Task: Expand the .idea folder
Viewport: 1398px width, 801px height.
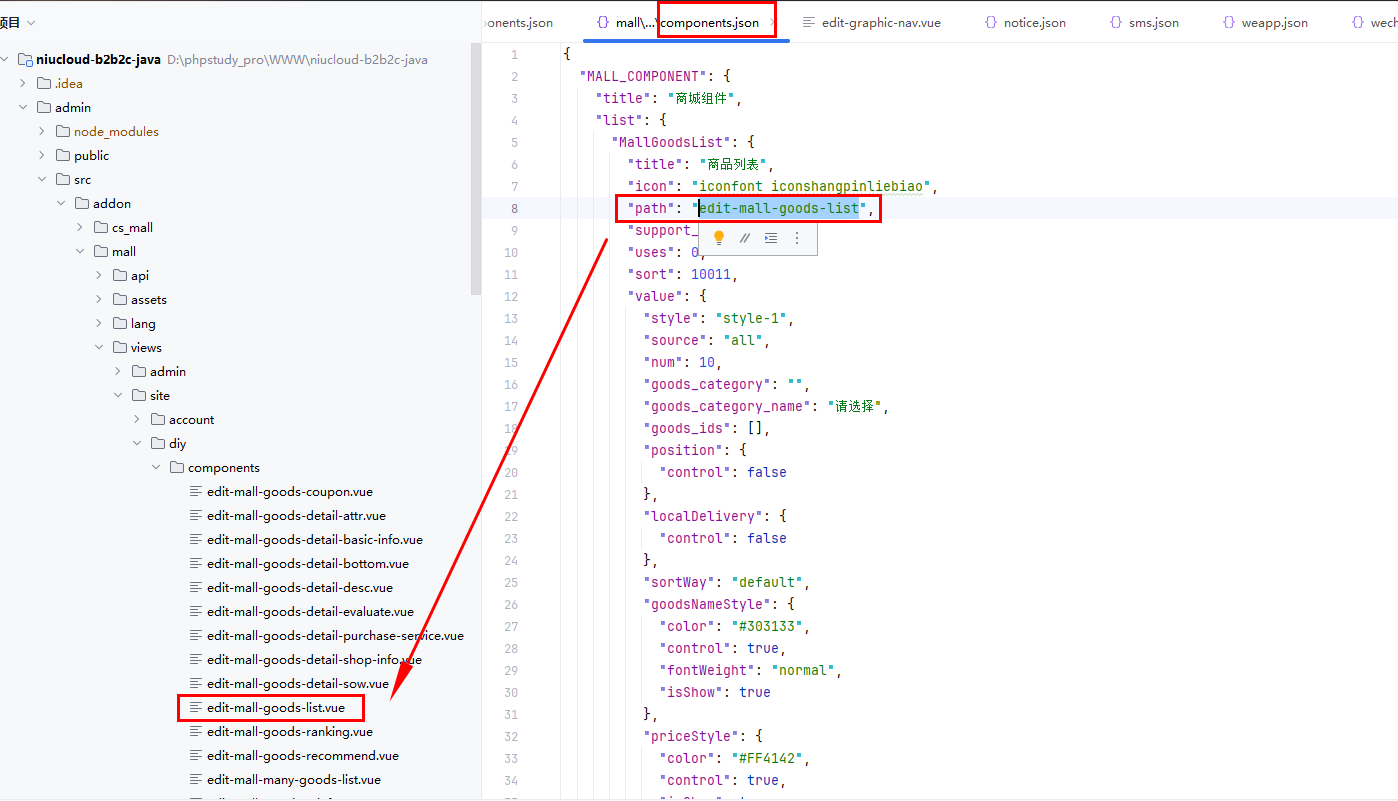Action: (23, 83)
